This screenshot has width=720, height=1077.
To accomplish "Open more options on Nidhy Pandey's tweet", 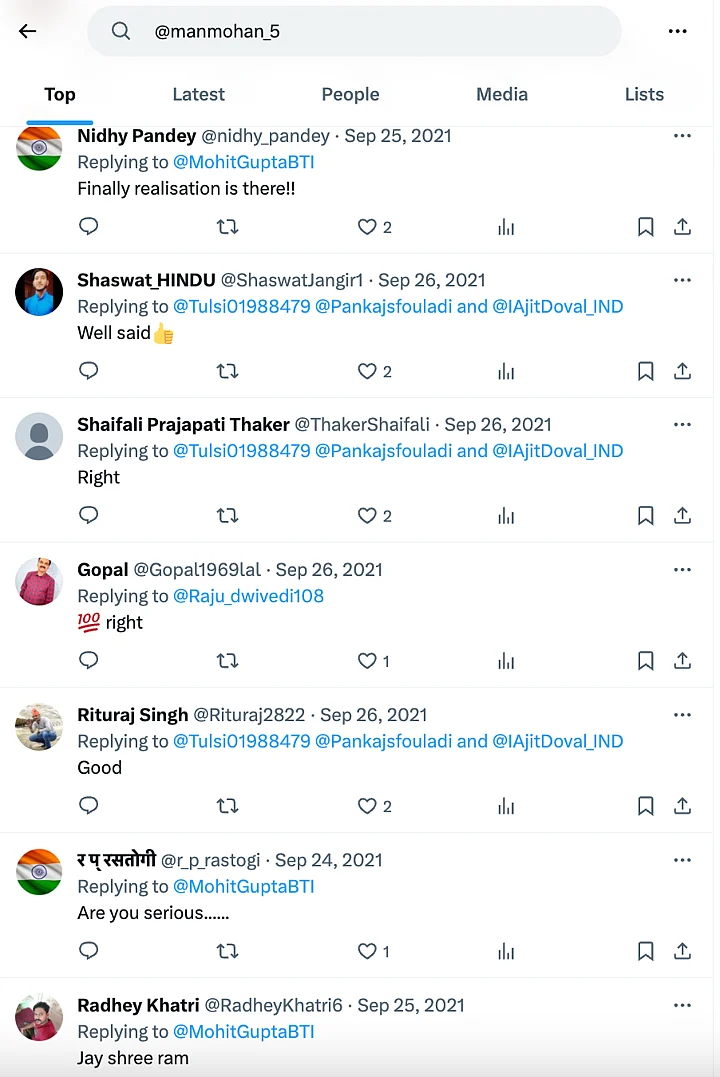I will pyautogui.click(x=682, y=136).
